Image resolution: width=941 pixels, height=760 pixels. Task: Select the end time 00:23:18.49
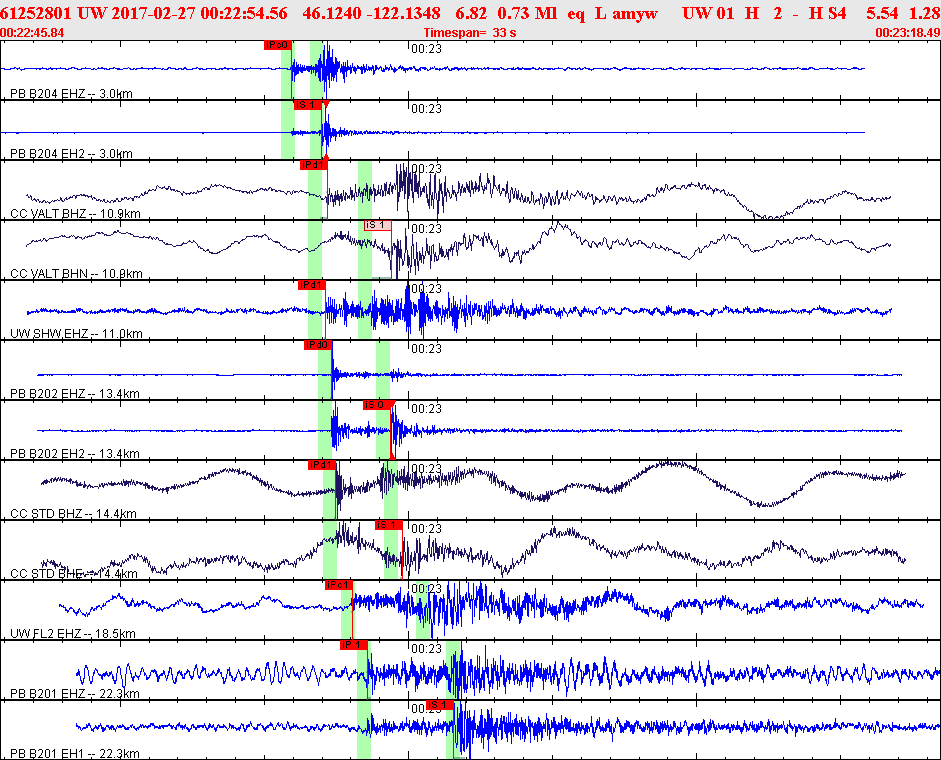908,32
